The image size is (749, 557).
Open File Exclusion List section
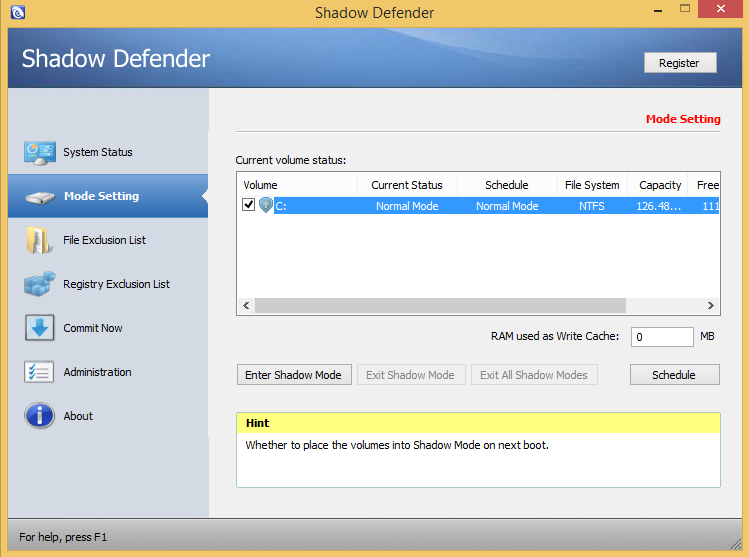[105, 240]
